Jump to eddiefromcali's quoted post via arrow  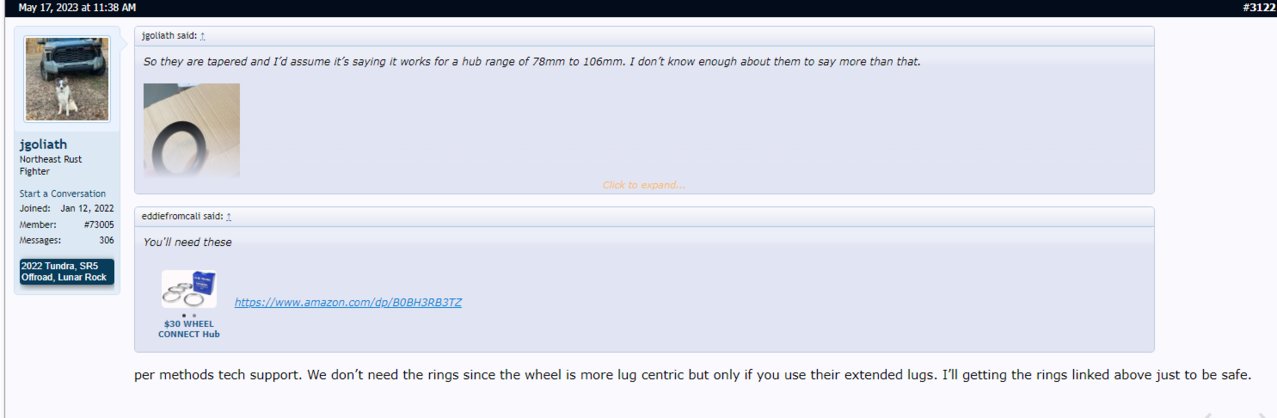[229, 216]
